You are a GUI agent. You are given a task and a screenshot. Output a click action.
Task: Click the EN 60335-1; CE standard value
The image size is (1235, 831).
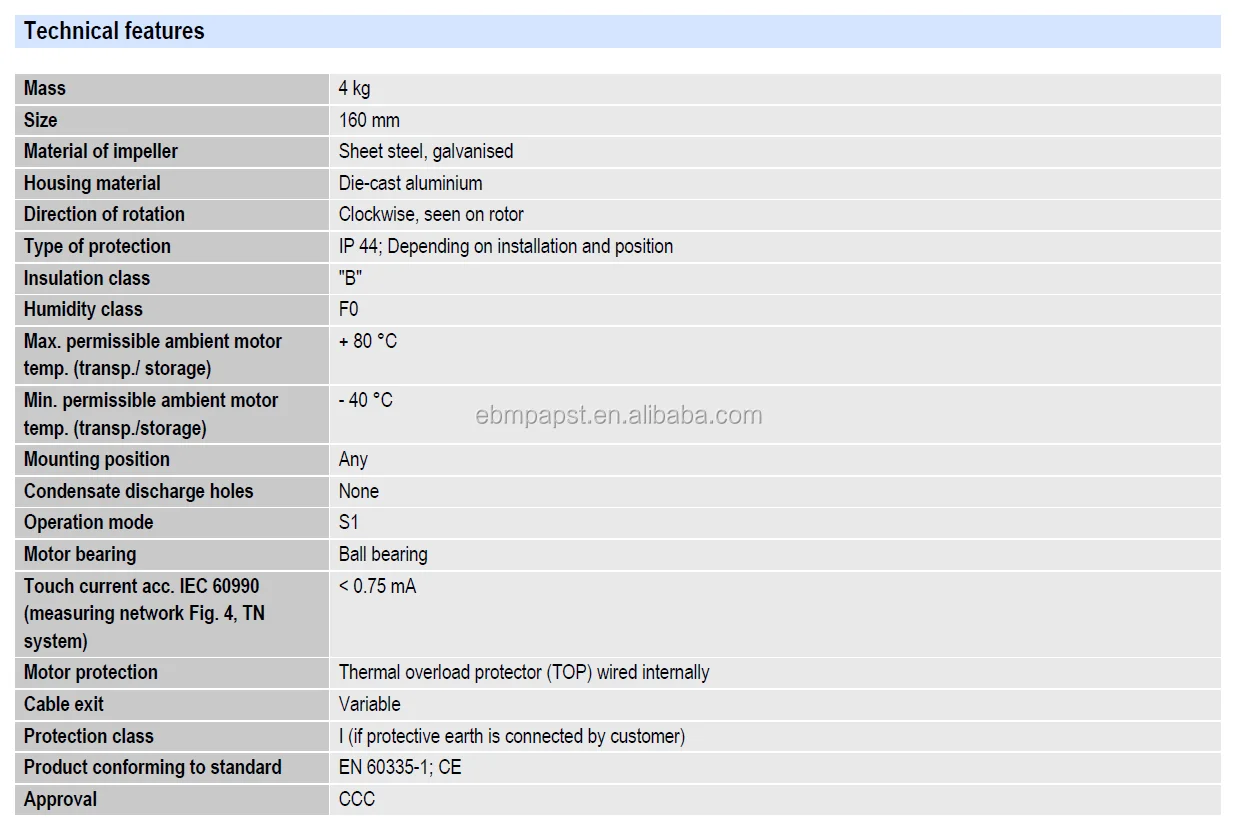pos(400,767)
